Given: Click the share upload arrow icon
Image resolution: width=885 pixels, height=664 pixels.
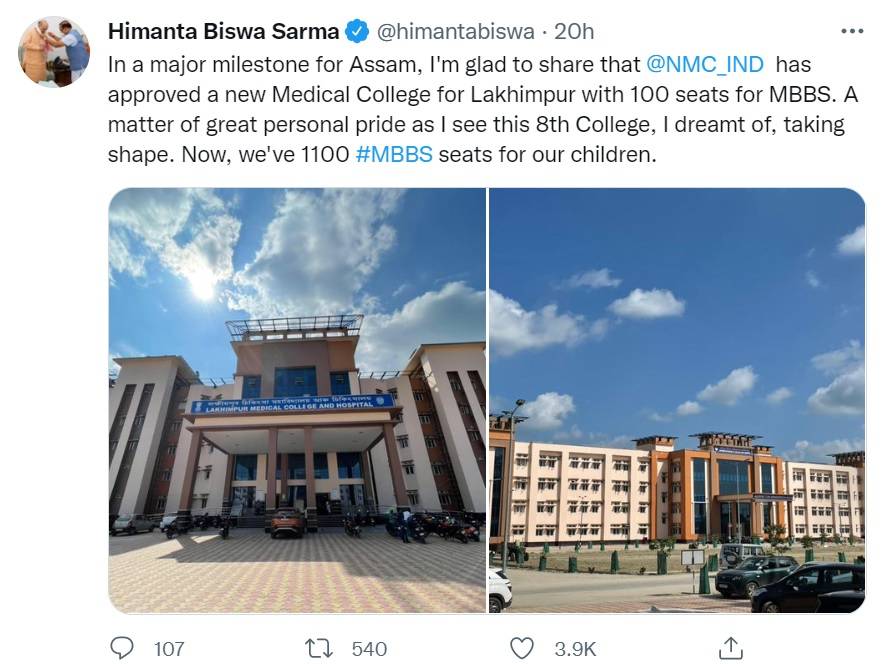Looking at the screenshot, I should point(730,648).
